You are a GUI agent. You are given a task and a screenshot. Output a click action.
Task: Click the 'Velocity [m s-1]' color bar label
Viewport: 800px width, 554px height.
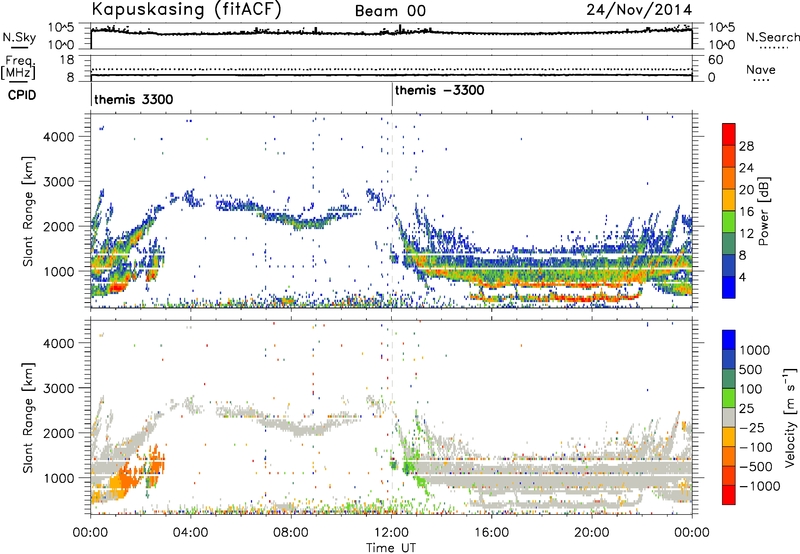click(789, 417)
